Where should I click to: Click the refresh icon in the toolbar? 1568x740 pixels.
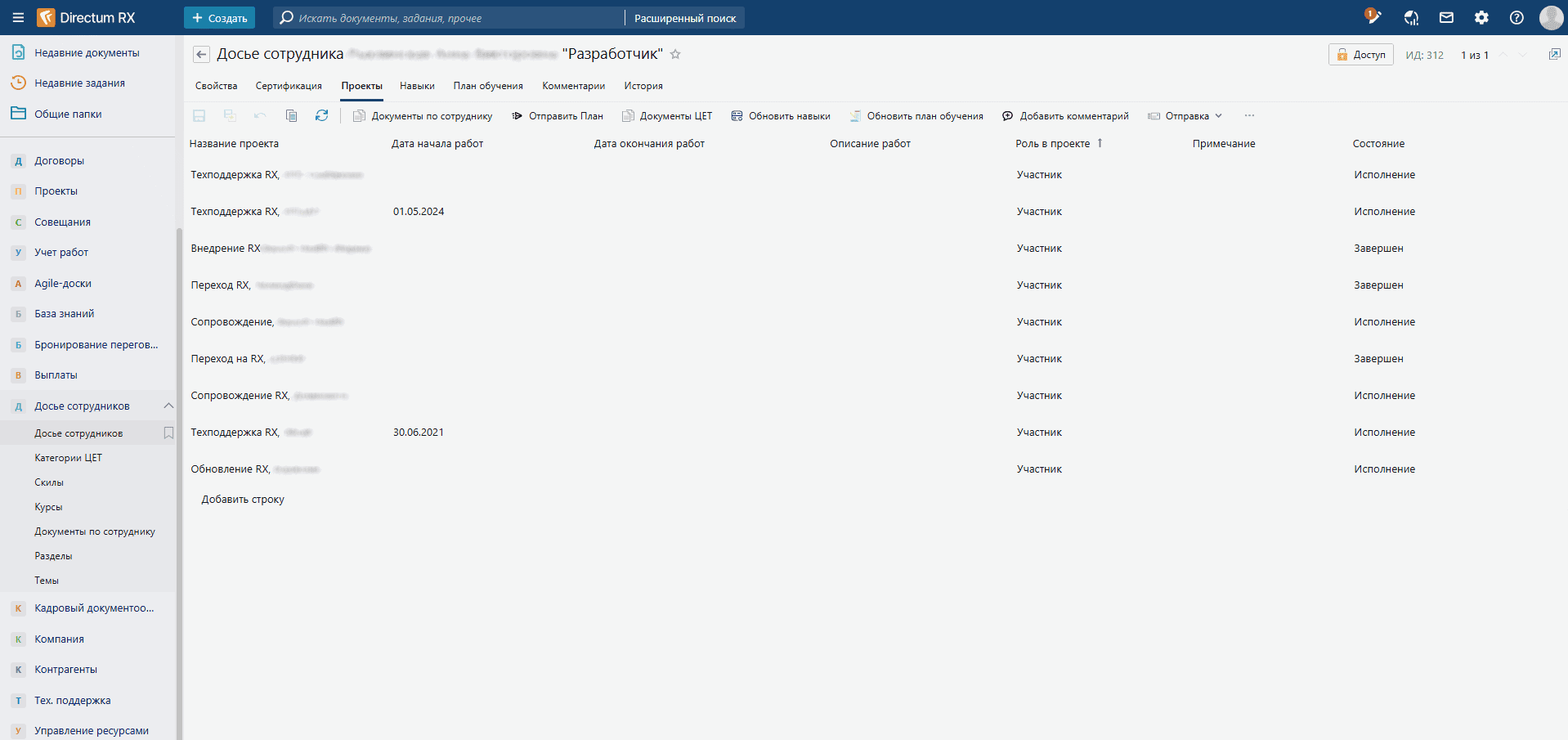[x=321, y=116]
